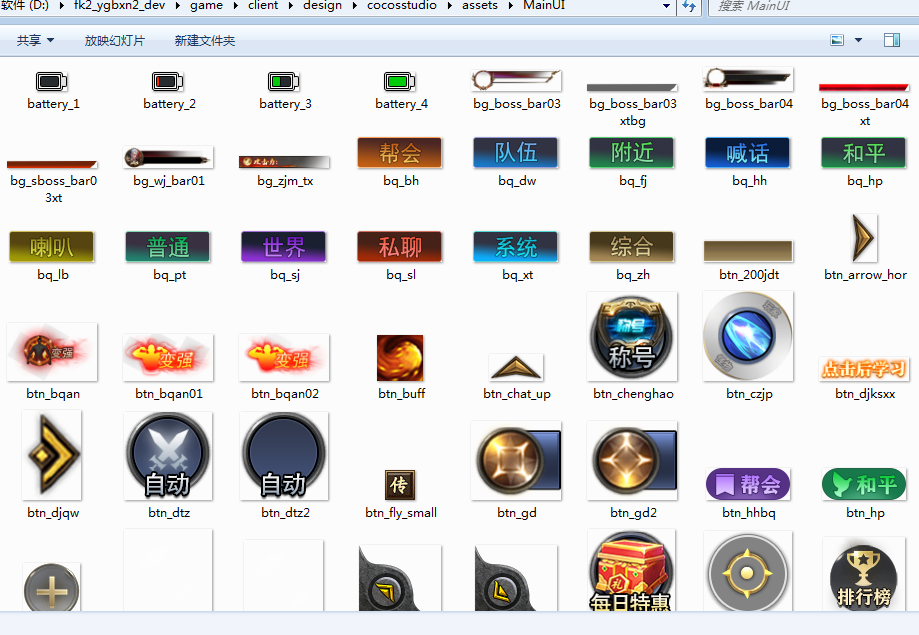Select the btn_gd2 golden button image
Image resolution: width=919 pixels, height=635 pixels.
[632, 460]
